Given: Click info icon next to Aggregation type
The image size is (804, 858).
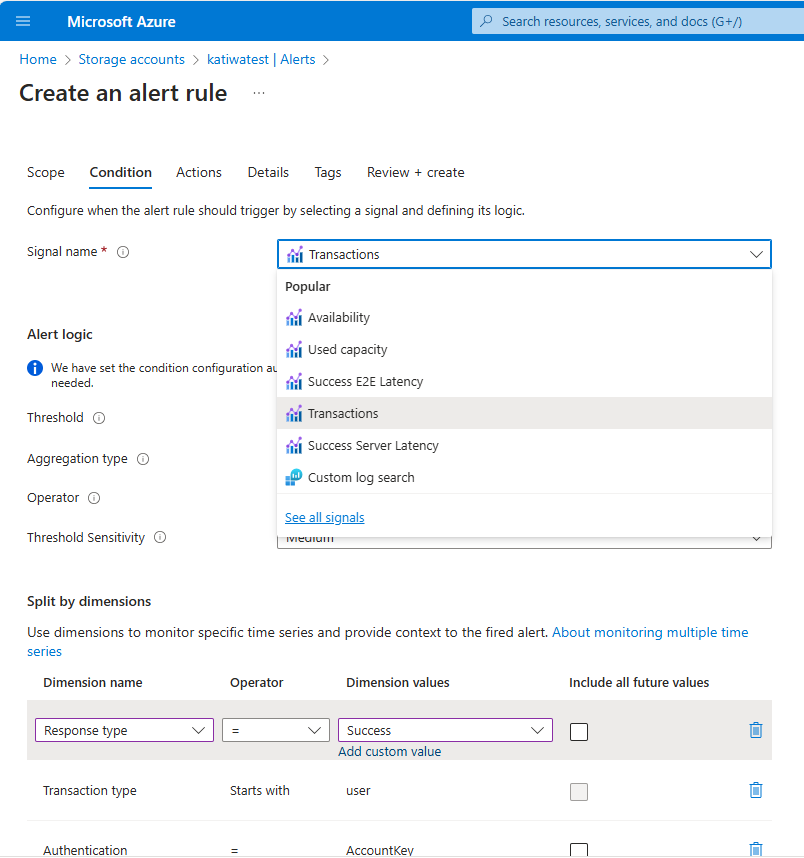Looking at the screenshot, I should coord(143,459).
